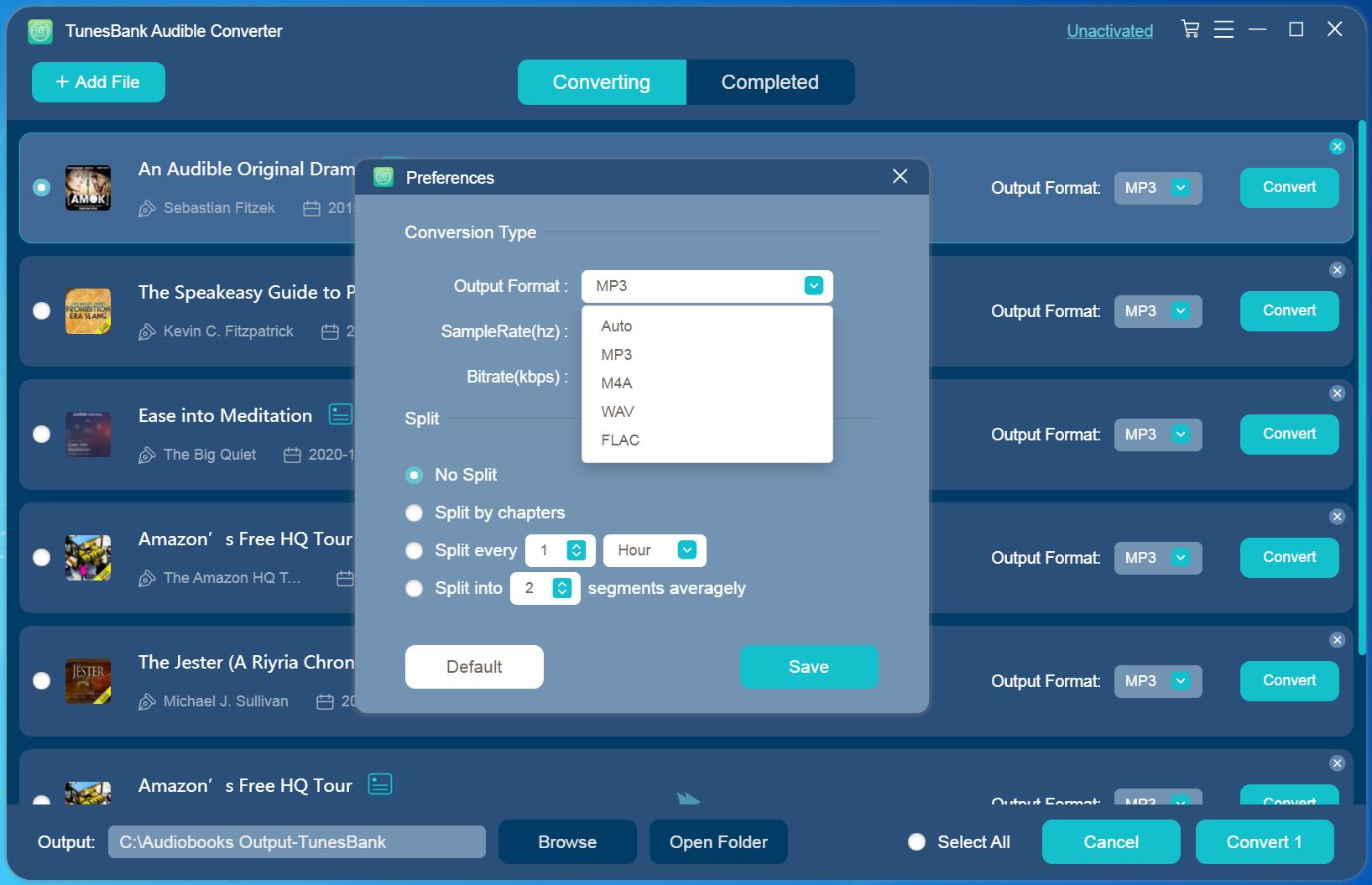The height and width of the screenshot is (885, 1372).
Task: Click the Cancel button
Action: 1111,842
